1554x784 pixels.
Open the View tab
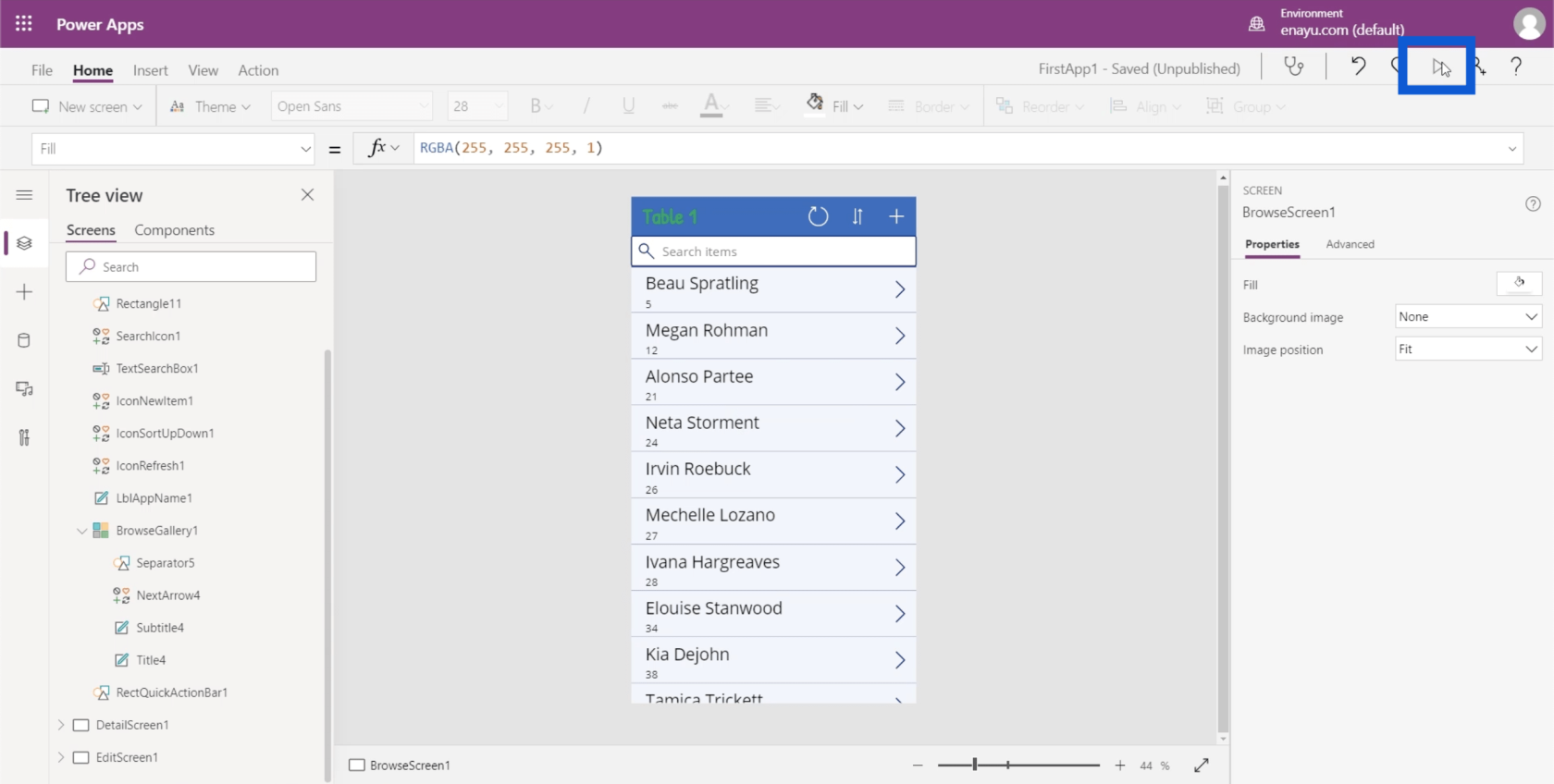203,70
